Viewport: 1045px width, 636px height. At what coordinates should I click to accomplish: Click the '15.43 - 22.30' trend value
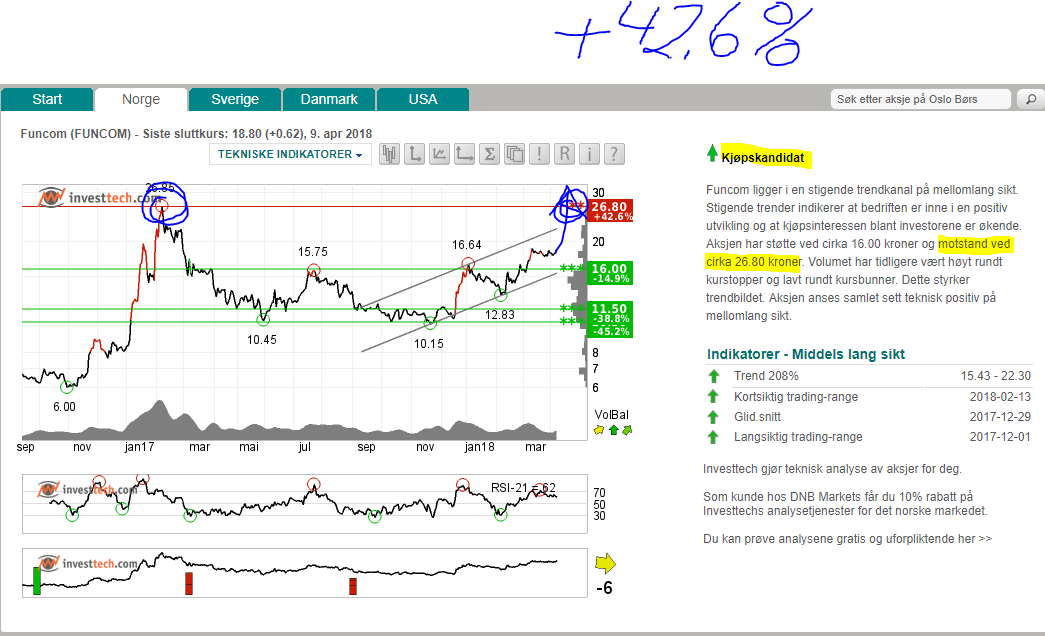(996, 376)
